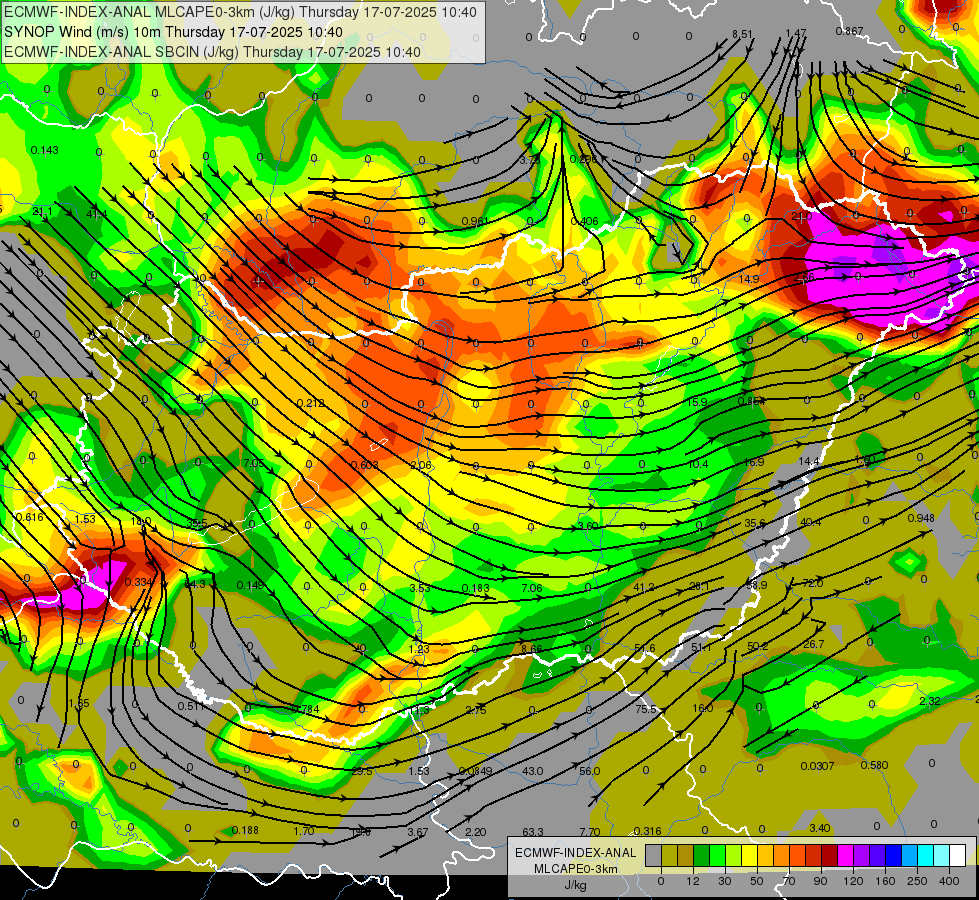Click the map value 15.9
The height and width of the screenshot is (900, 979).
(x=697, y=402)
